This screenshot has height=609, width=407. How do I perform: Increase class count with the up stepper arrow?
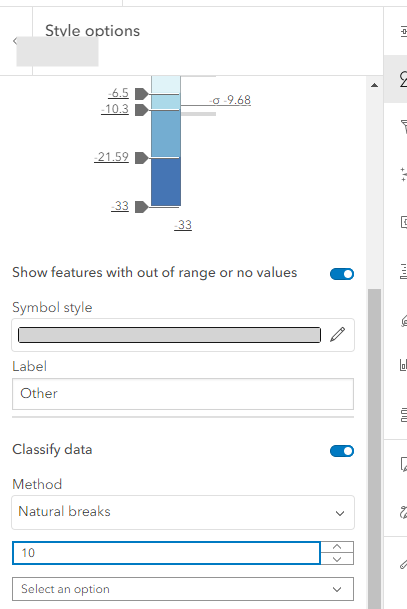coord(337,547)
